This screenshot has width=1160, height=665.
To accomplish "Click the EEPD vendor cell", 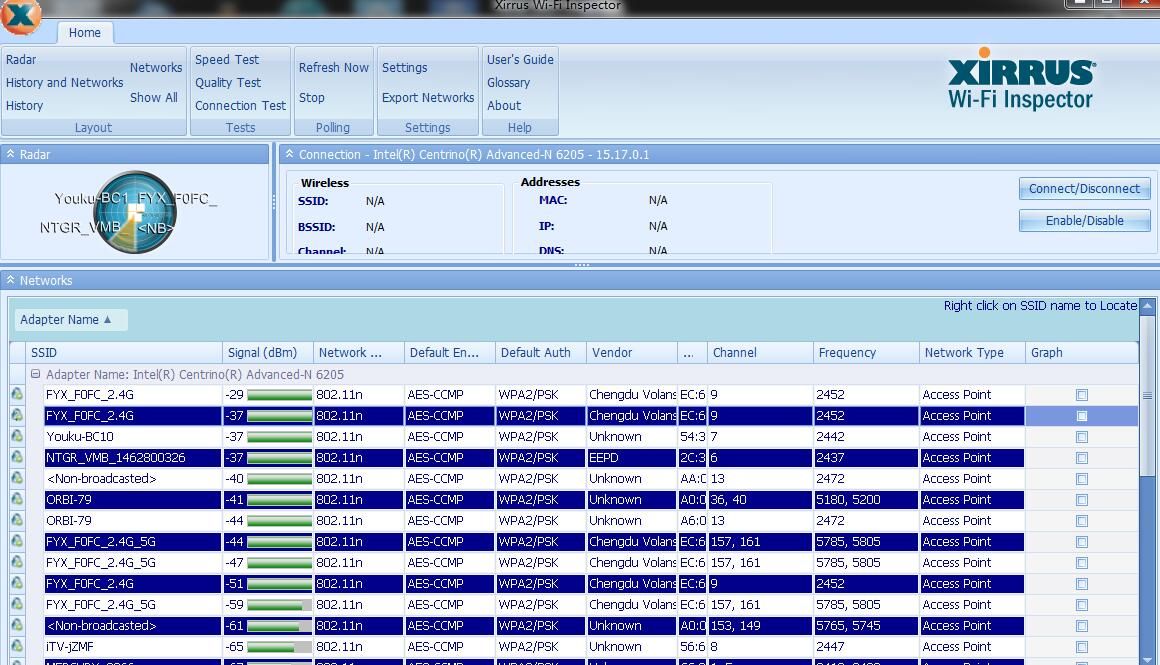I will 632,458.
